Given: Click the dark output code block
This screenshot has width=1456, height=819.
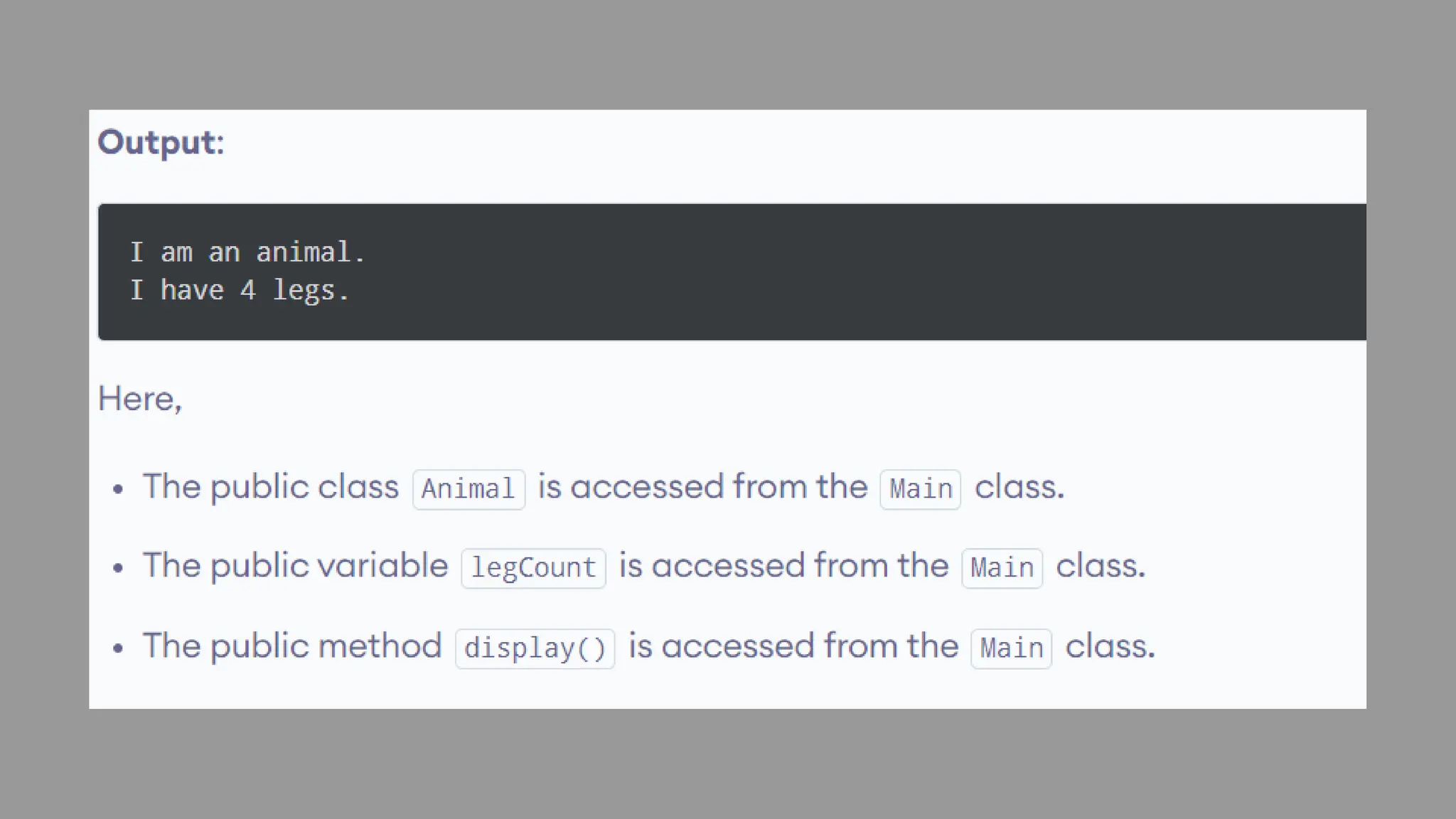Looking at the screenshot, I should (732, 272).
